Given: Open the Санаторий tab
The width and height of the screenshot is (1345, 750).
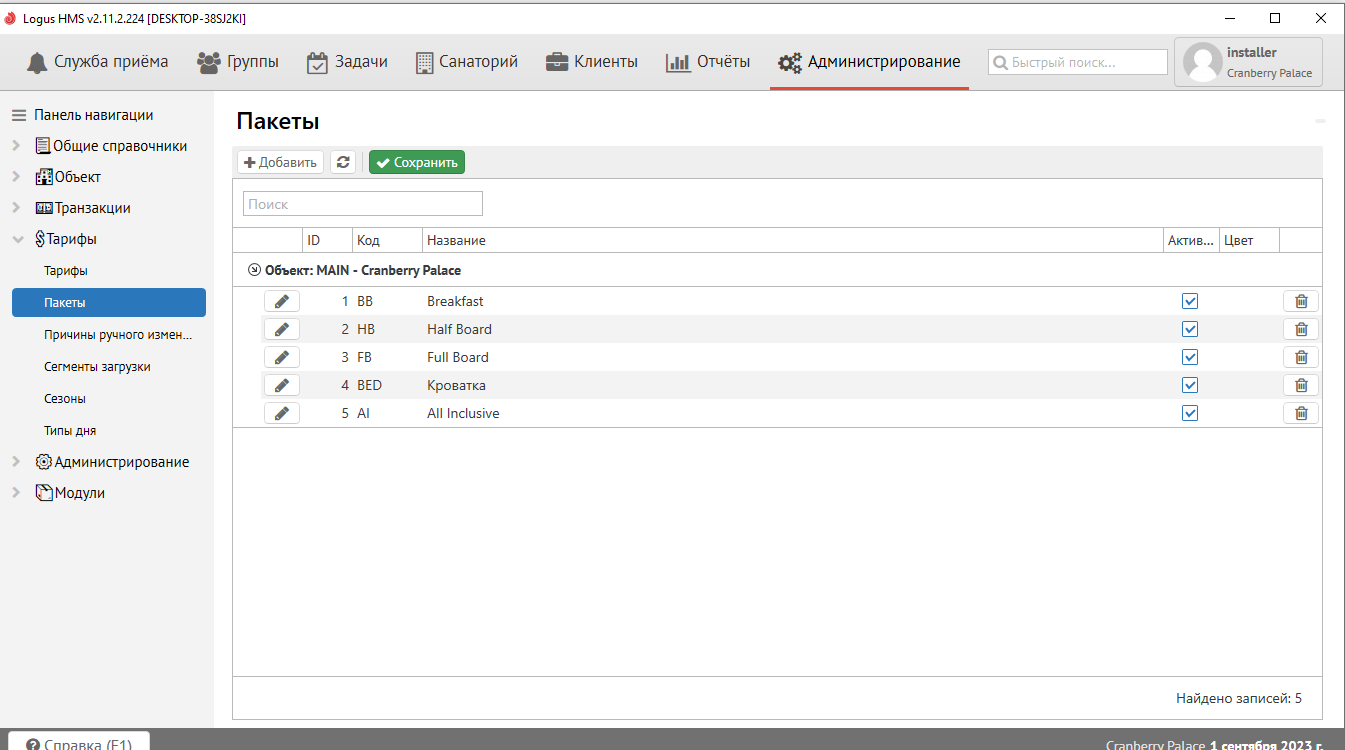Looking at the screenshot, I should [467, 62].
